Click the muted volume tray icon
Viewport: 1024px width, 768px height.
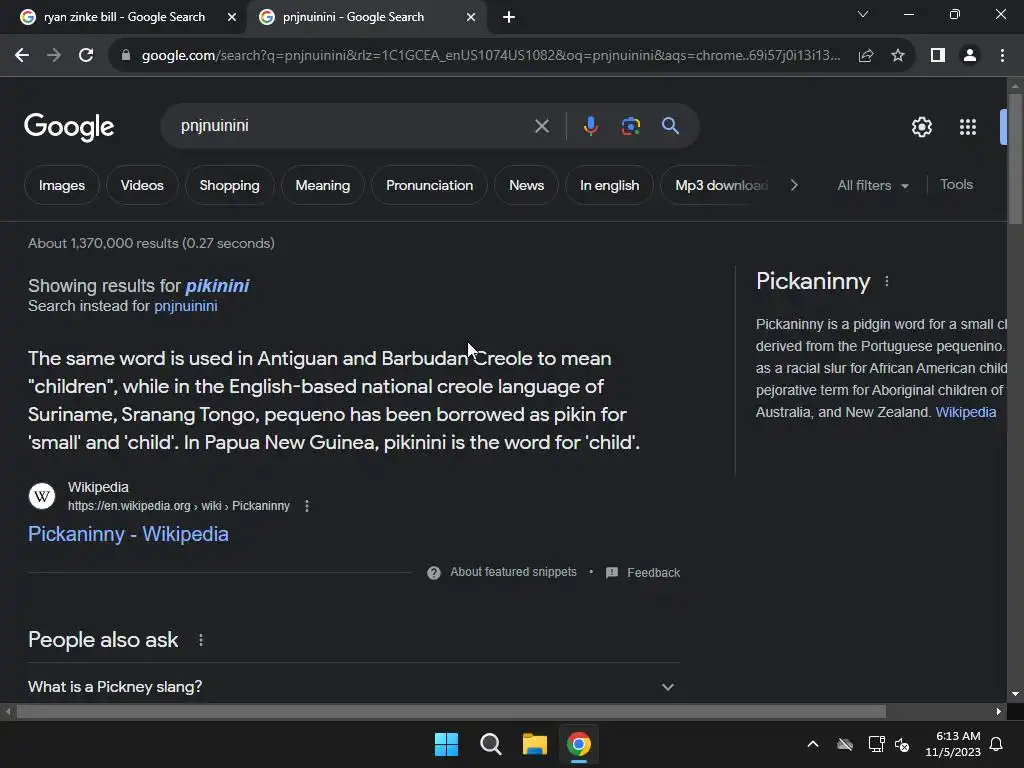(902, 744)
